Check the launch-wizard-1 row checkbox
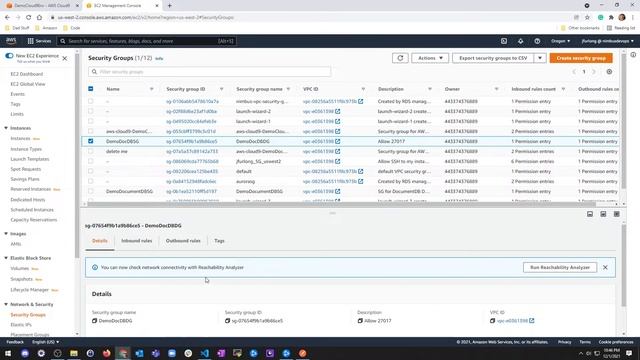This screenshot has height=360, width=640. [x=91, y=121]
